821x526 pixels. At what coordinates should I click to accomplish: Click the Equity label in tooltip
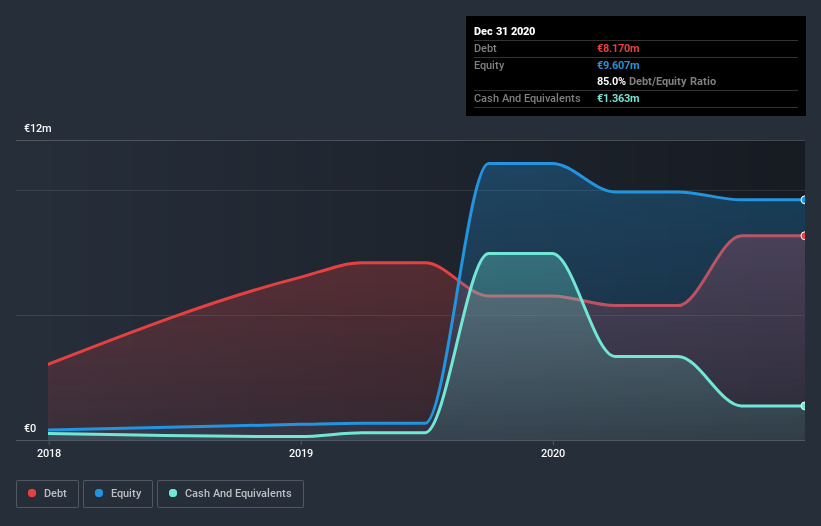(x=489, y=65)
